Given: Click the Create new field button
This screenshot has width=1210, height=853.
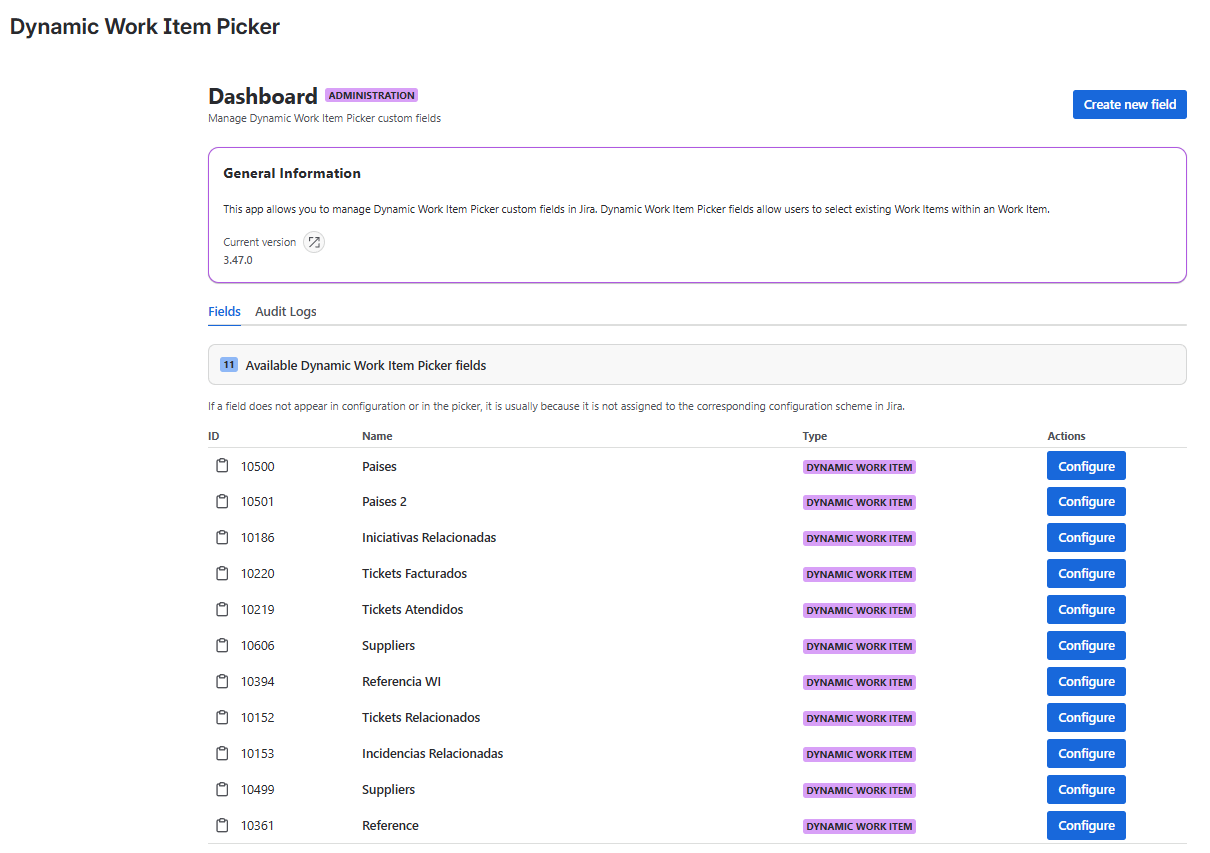Looking at the screenshot, I should pos(1130,104).
